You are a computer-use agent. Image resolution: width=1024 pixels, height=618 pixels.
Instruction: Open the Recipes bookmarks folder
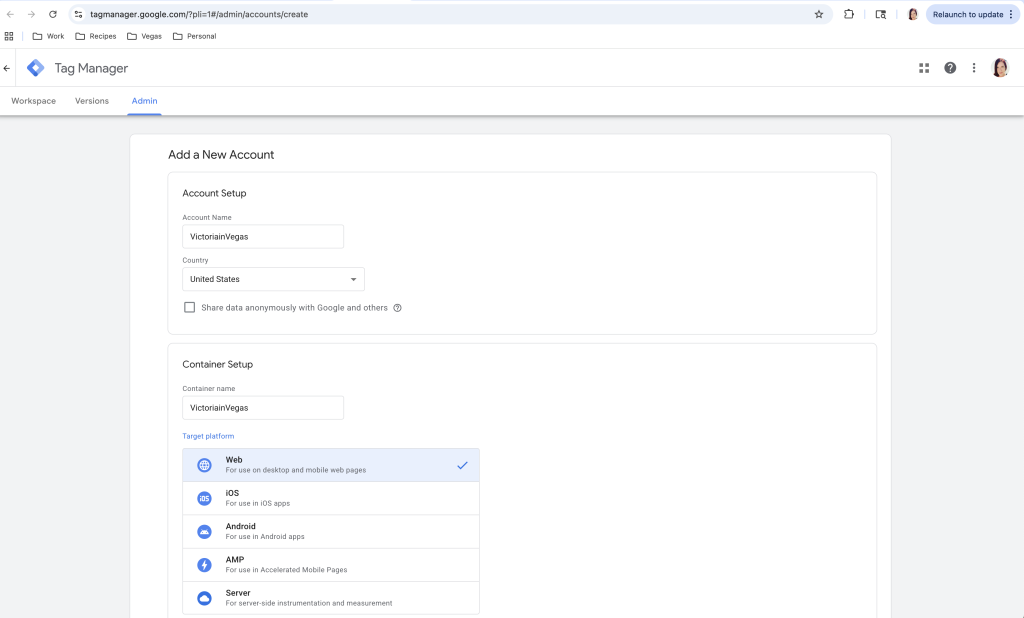pos(95,36)
